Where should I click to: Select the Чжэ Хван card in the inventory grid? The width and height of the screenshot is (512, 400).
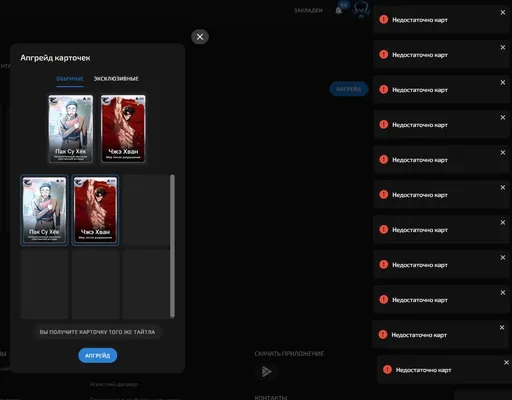[x=95, y=210]
